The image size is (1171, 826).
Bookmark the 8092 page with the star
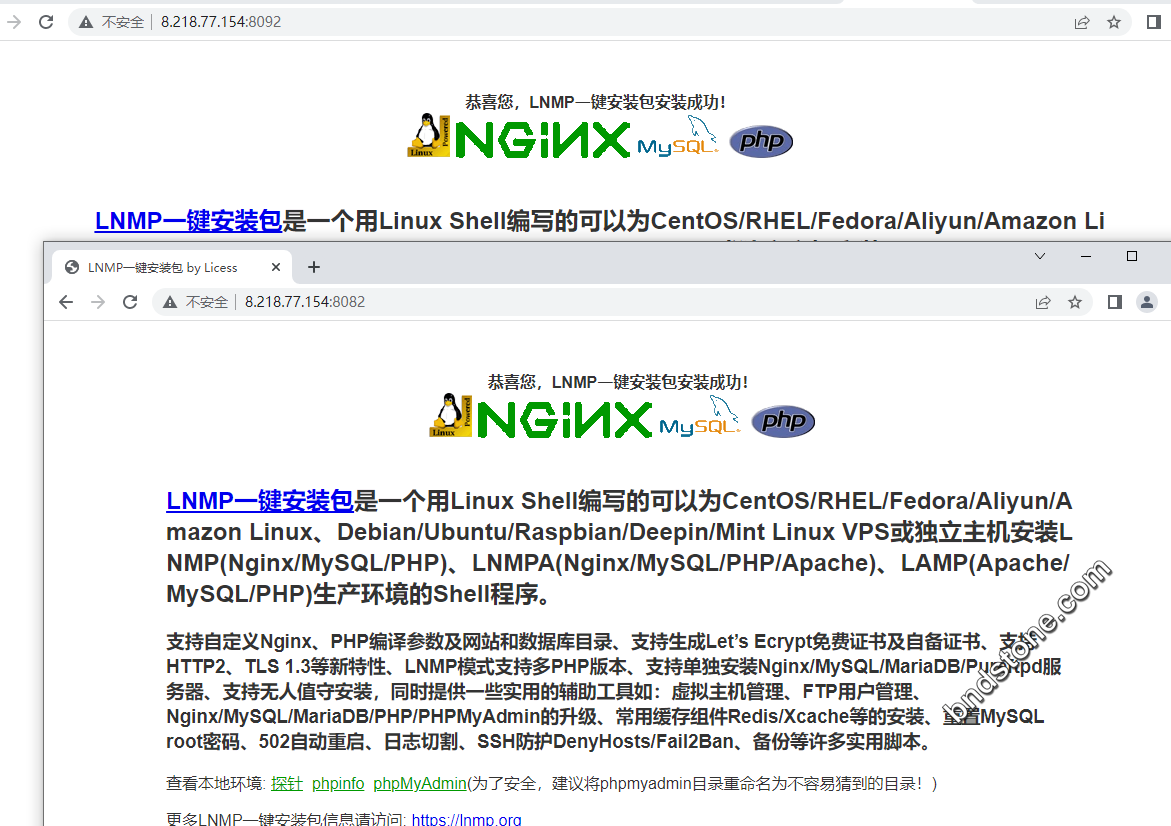pyautogui.click(x=1113, y=22)
